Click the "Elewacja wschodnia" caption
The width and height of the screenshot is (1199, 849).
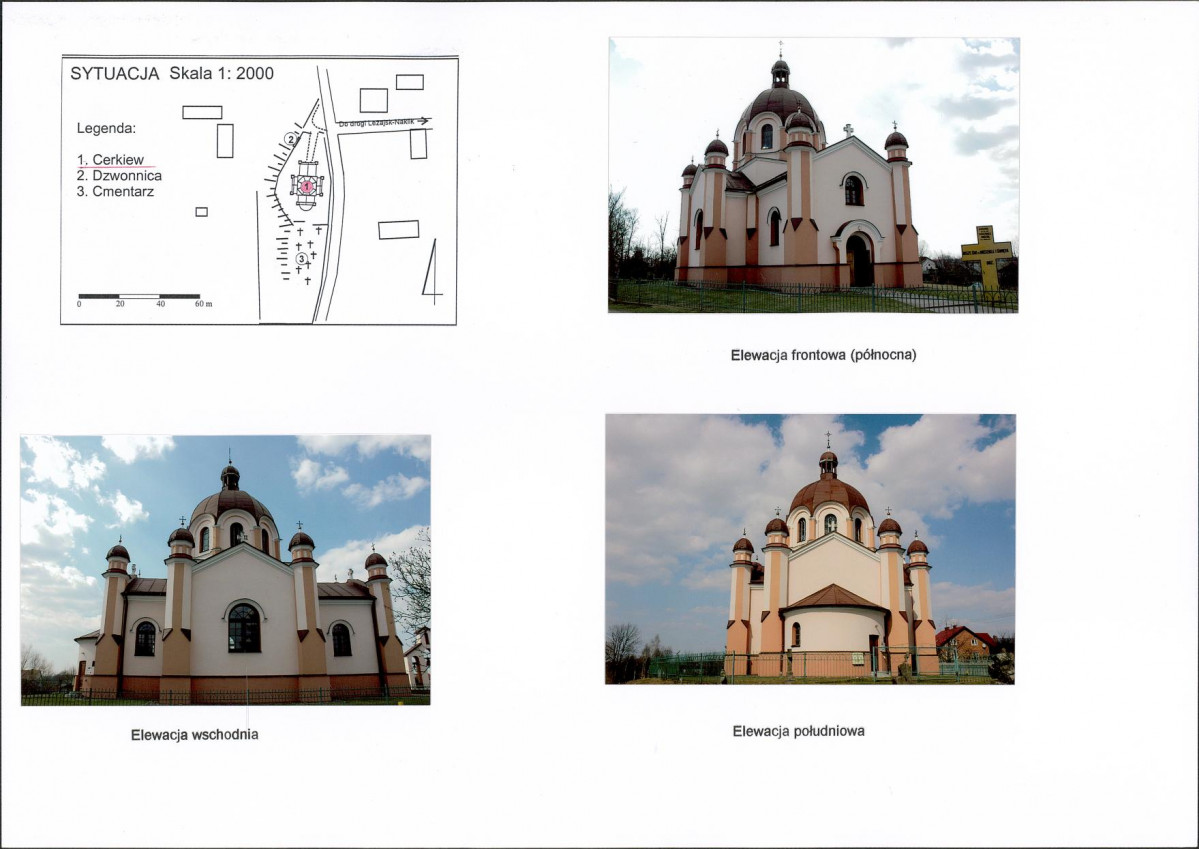tap(195, 735)
